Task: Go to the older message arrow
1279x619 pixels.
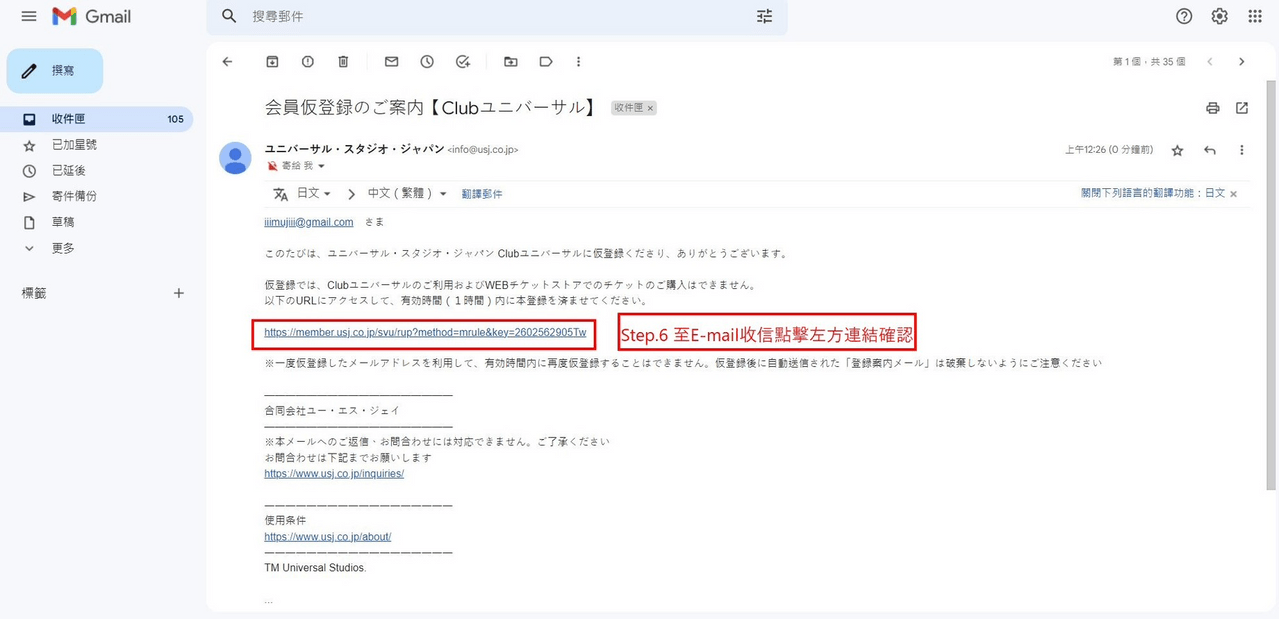Action: coord(1242,62)
